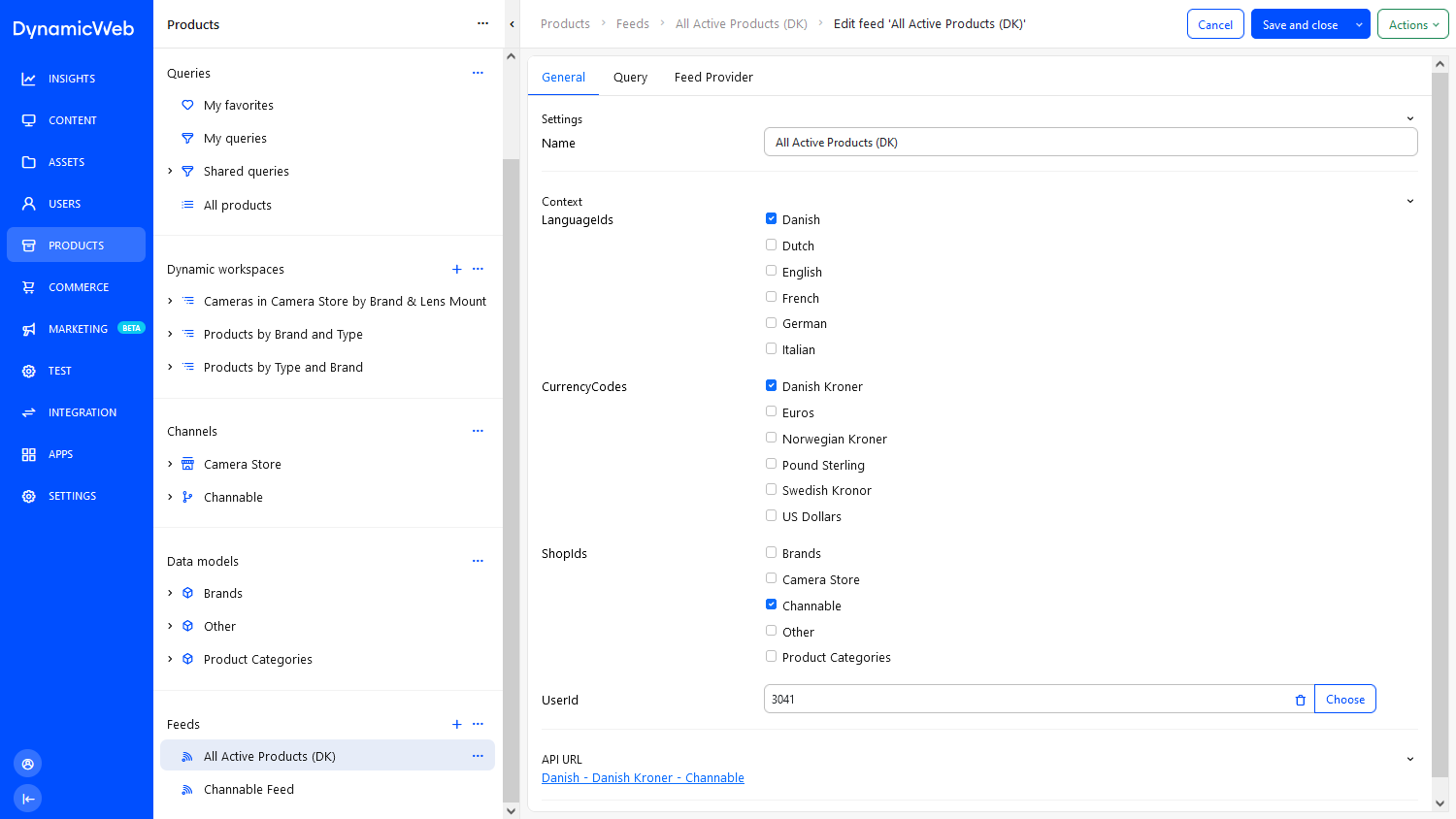Open the Actions menu button
1456x819 pixels.
coord(1413,24)
